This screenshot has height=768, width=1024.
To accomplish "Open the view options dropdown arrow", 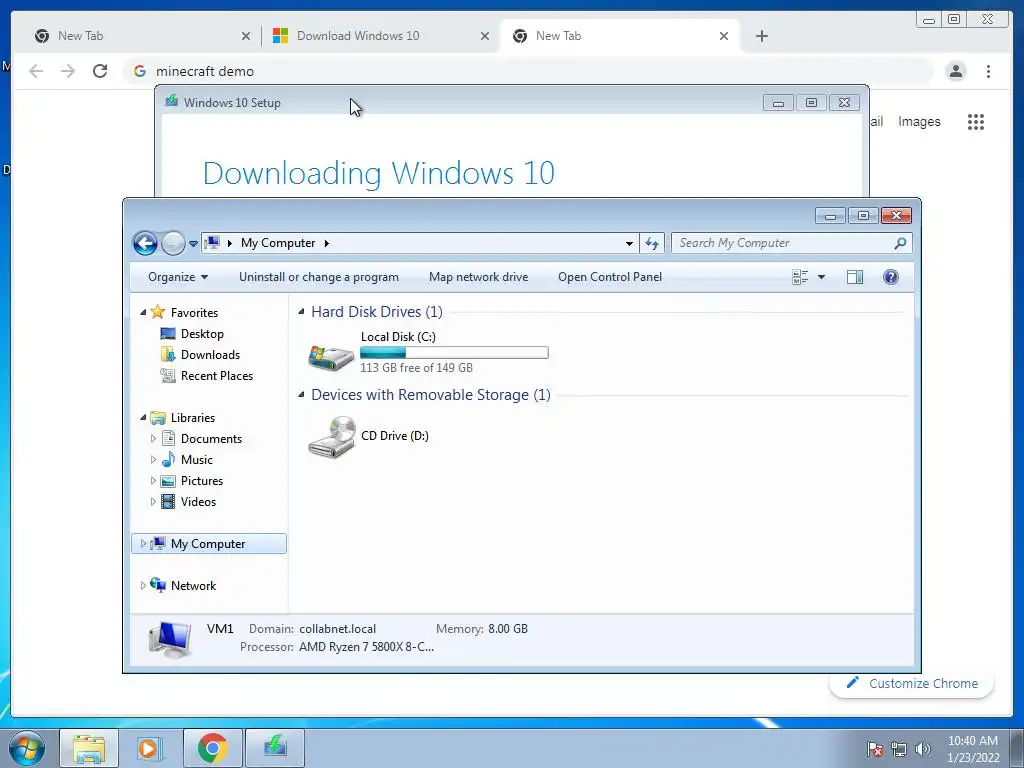I will (x=822, y=277).
